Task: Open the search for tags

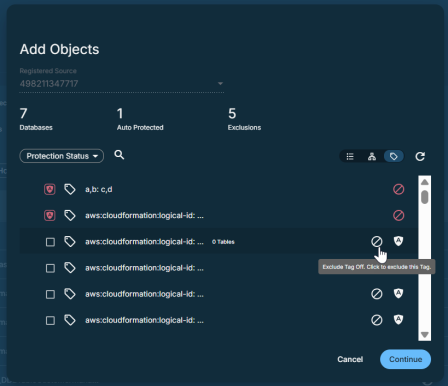Action: [x=119, y=155]
